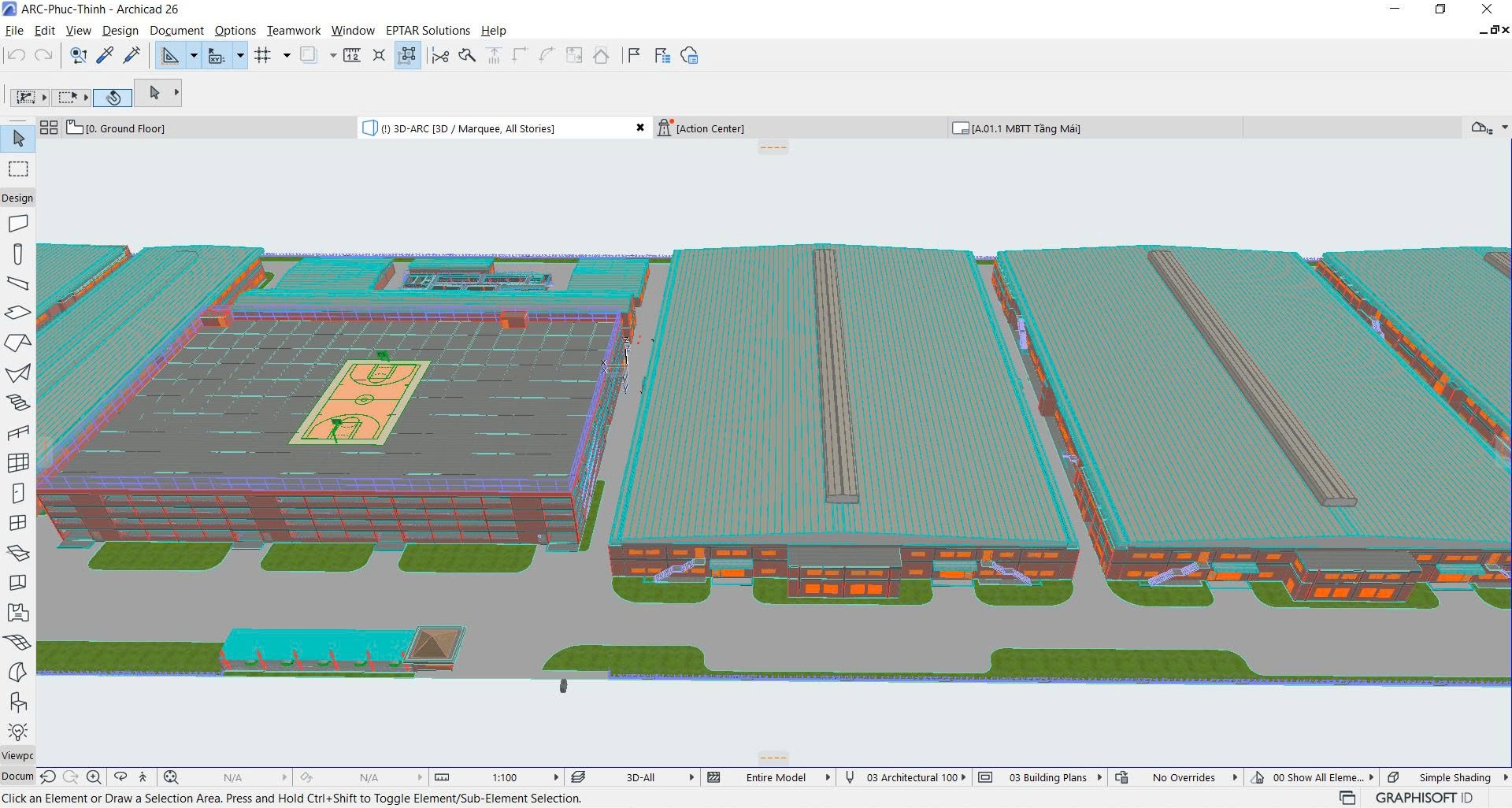The width and height of the screenshot is (1512, 808).
Task: Select the Marquee tool in the toolbox
Action: click(x=17, y=169)
